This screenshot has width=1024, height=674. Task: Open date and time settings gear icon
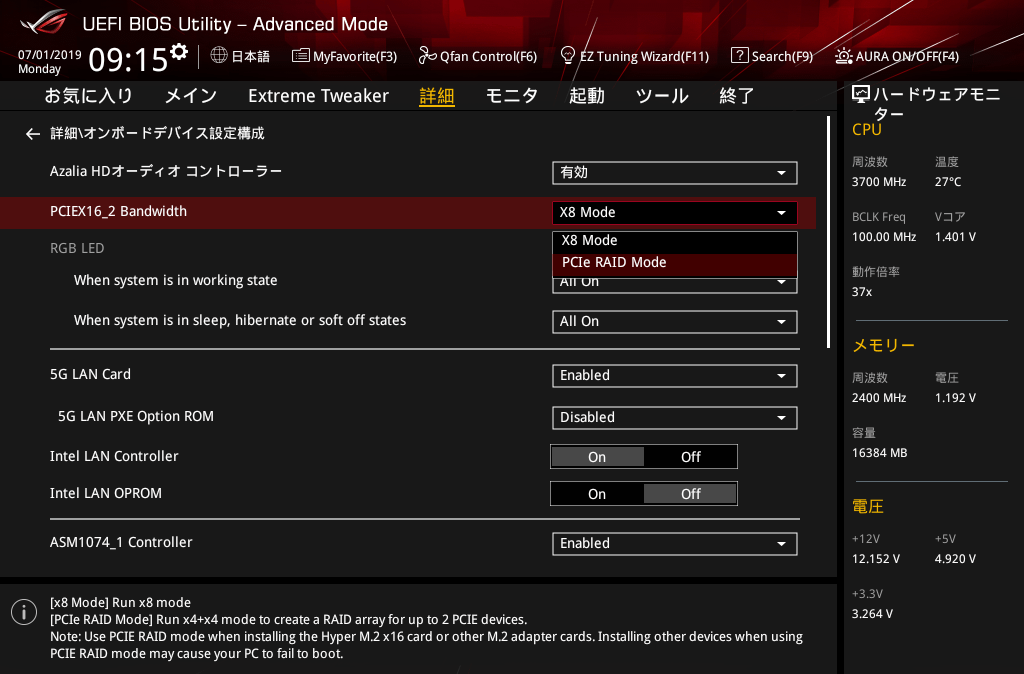(x=179, y=51)
